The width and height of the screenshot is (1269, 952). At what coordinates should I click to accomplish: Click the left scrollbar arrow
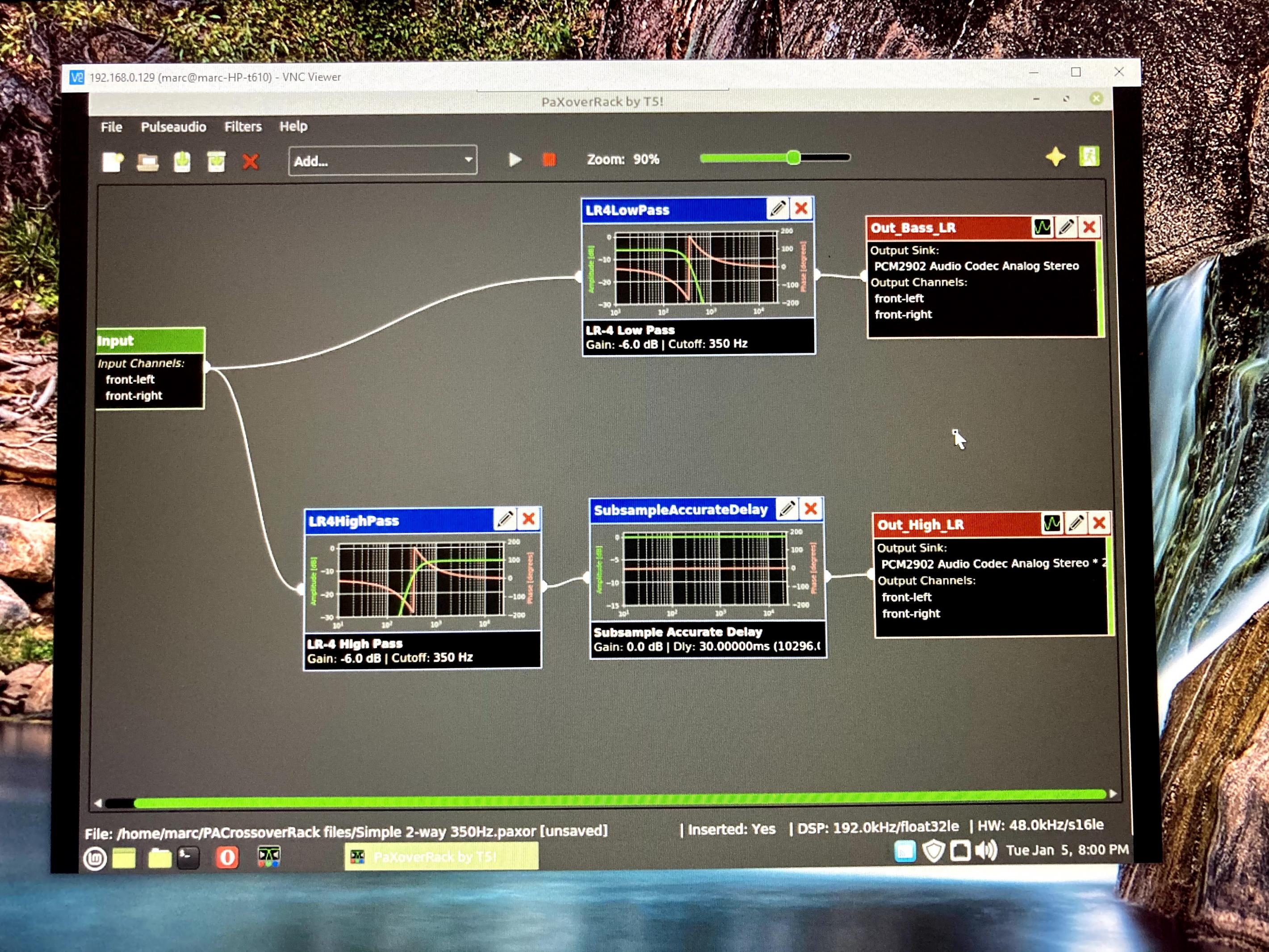coord(97,803)
